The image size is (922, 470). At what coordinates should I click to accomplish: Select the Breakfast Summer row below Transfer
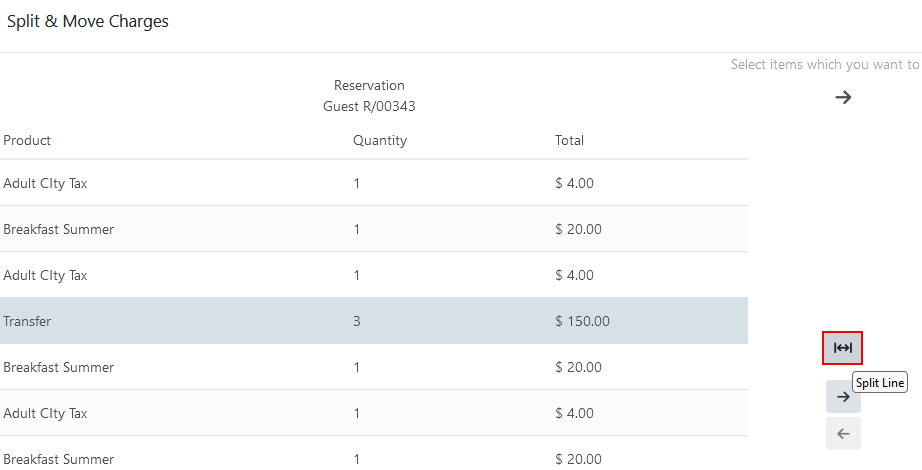374,367
